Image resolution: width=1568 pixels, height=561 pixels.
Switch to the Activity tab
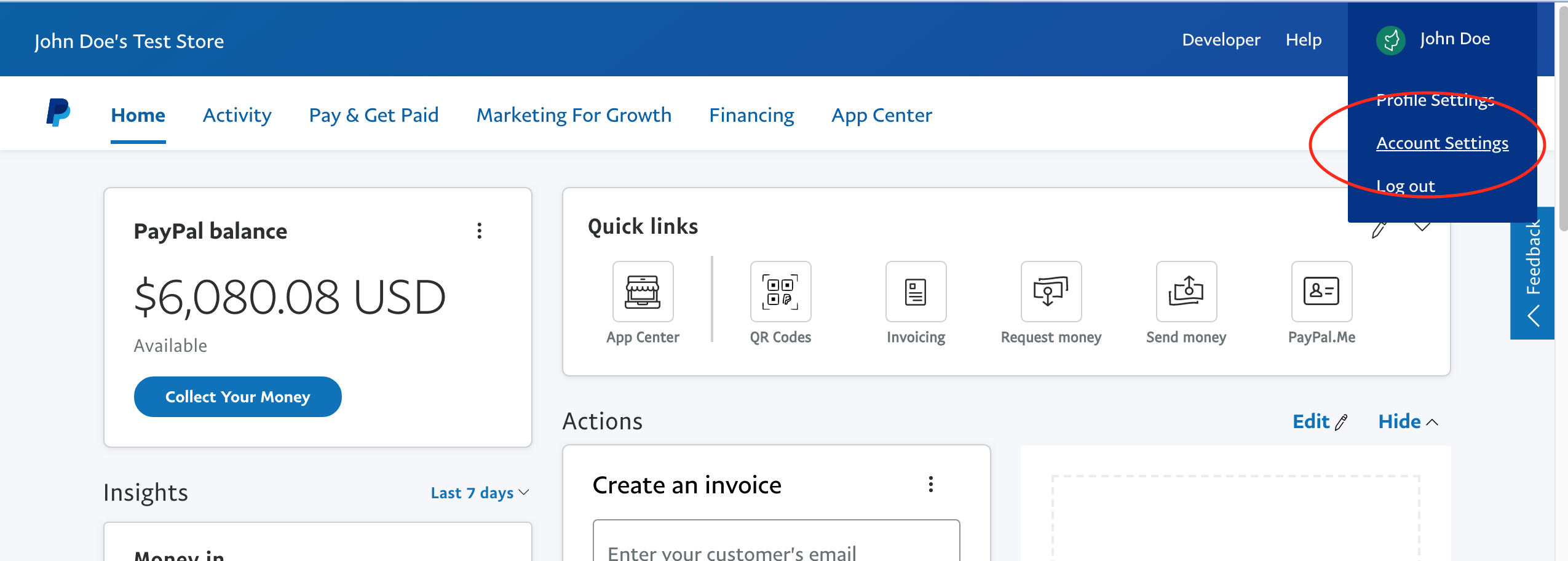237,115
